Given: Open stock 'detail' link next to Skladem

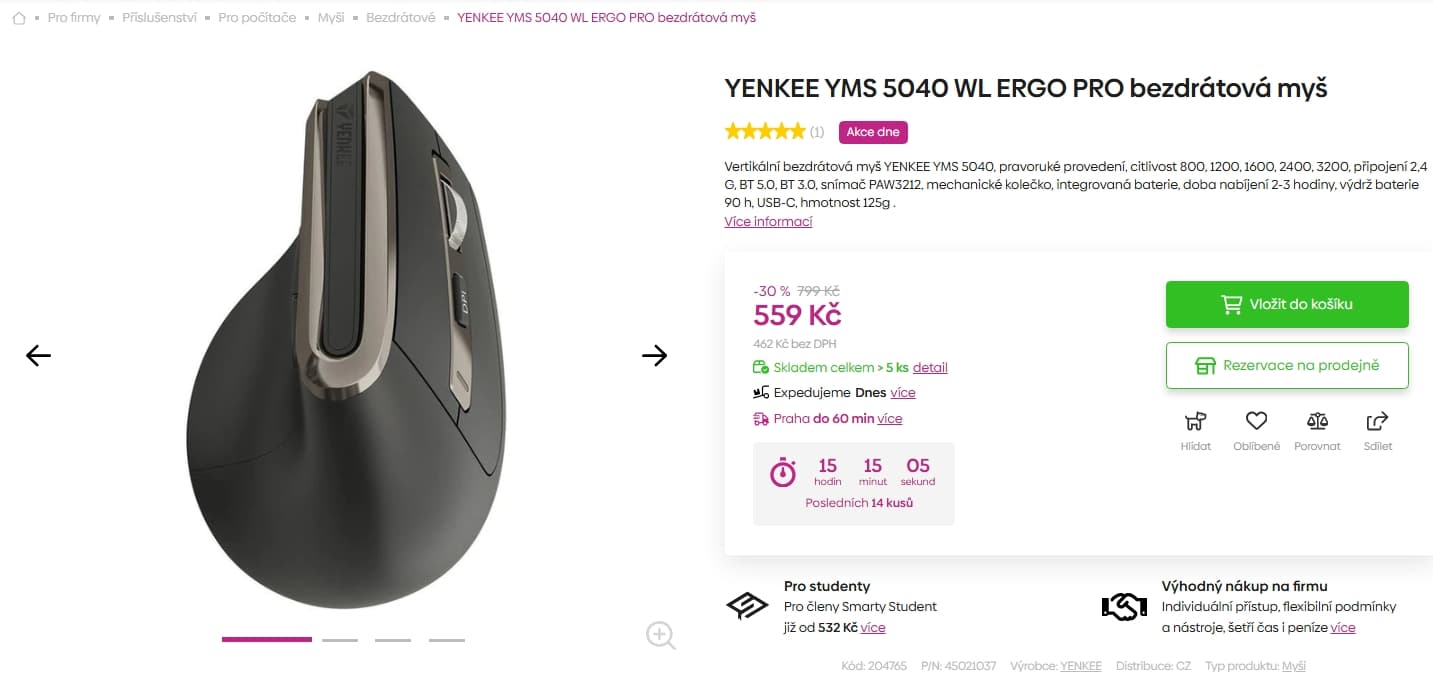Looking at the screenshot, I should (x=931, y=367).
